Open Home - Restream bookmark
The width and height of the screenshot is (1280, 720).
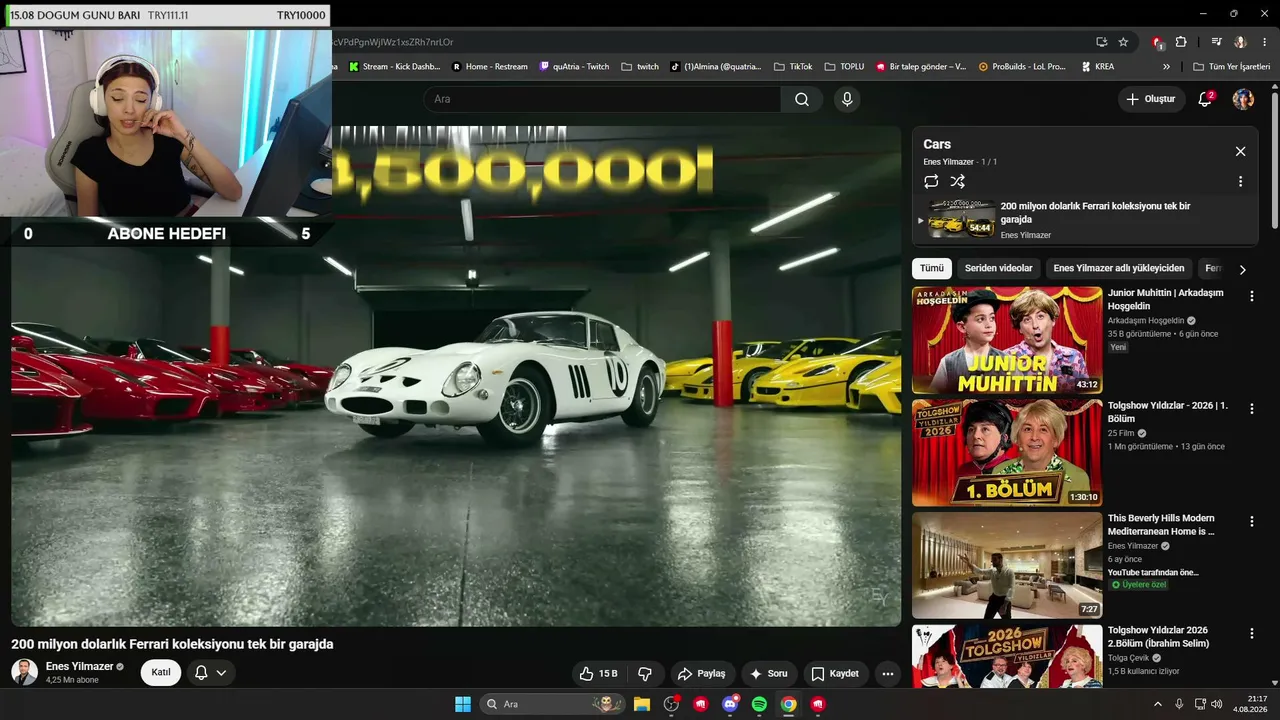[490, 67]
